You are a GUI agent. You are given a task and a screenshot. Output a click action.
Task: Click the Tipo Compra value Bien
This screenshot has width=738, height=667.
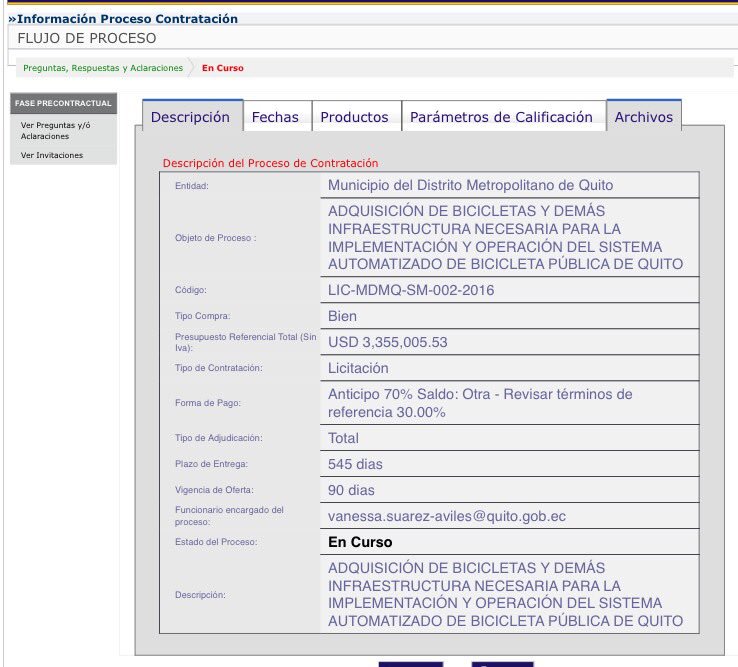pos(342,316)
